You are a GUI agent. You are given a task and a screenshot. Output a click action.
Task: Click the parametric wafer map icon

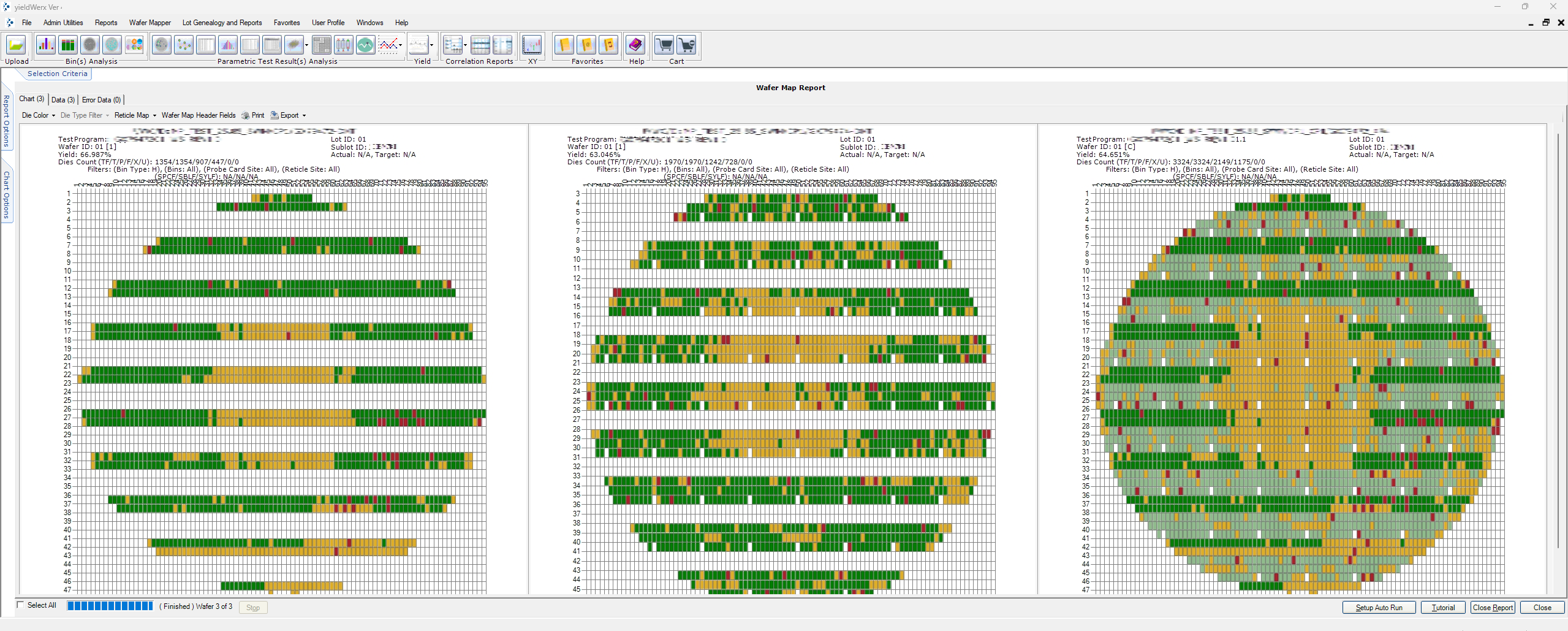point(162,45)
